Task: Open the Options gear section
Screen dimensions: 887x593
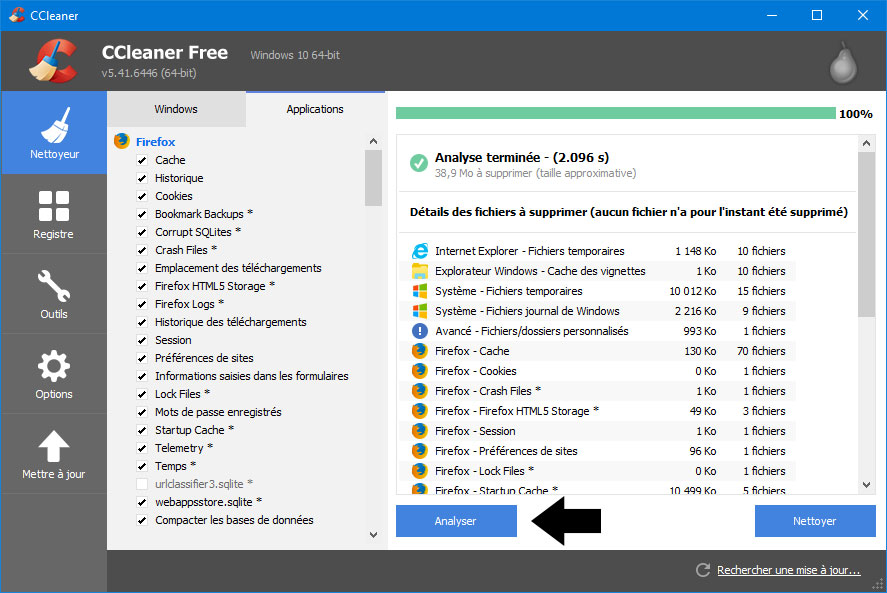Action: coord(54,374)
